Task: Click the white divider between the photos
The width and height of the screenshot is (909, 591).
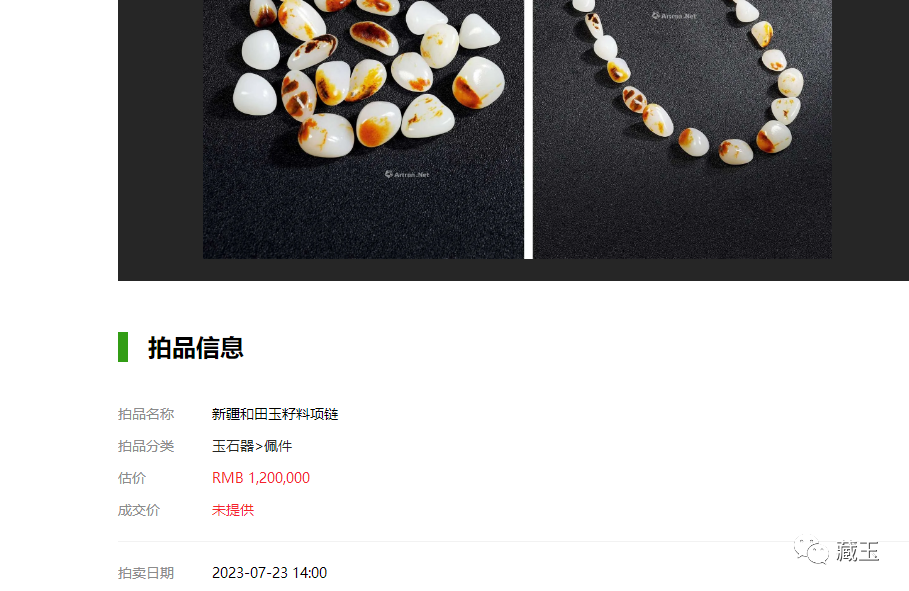Action: [x=528, y=129]
